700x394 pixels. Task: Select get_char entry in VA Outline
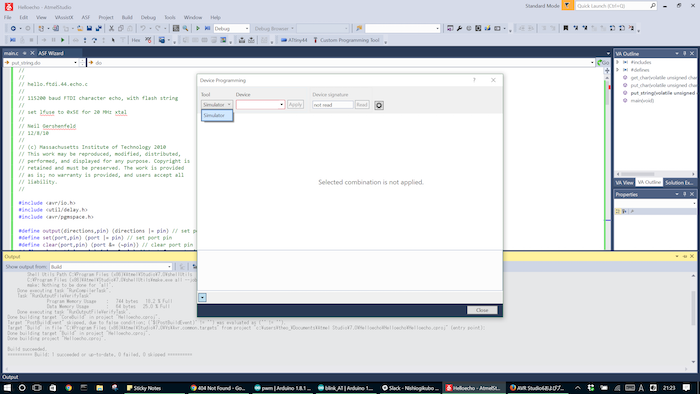(663, 78)
